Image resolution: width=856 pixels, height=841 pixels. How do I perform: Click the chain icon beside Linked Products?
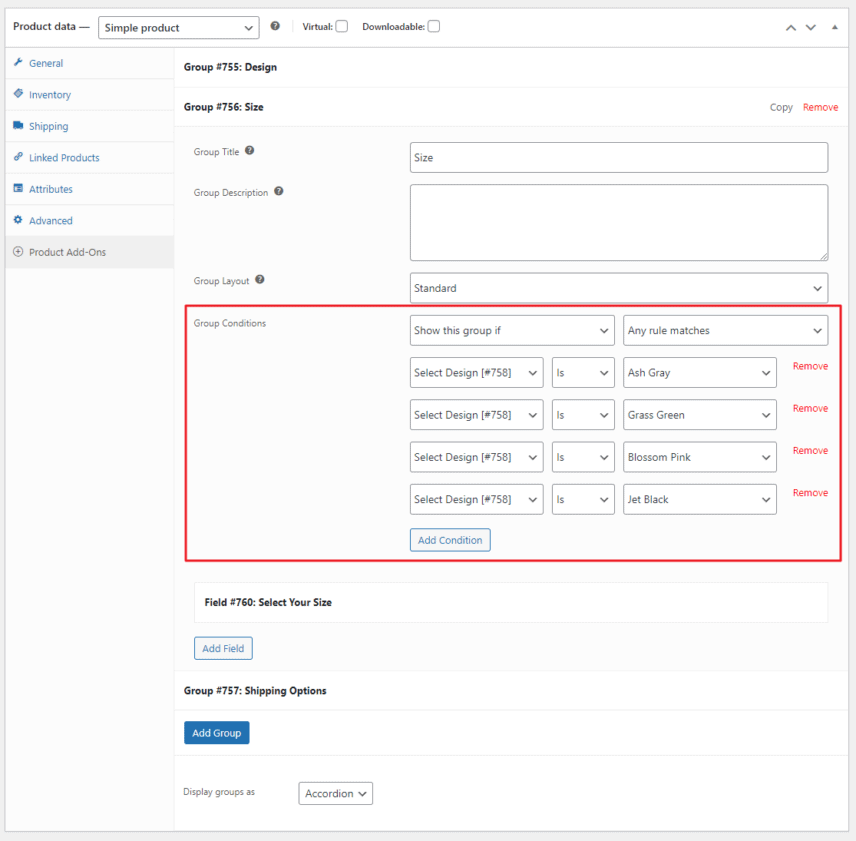pyautogui.click(x=18, y=157)
